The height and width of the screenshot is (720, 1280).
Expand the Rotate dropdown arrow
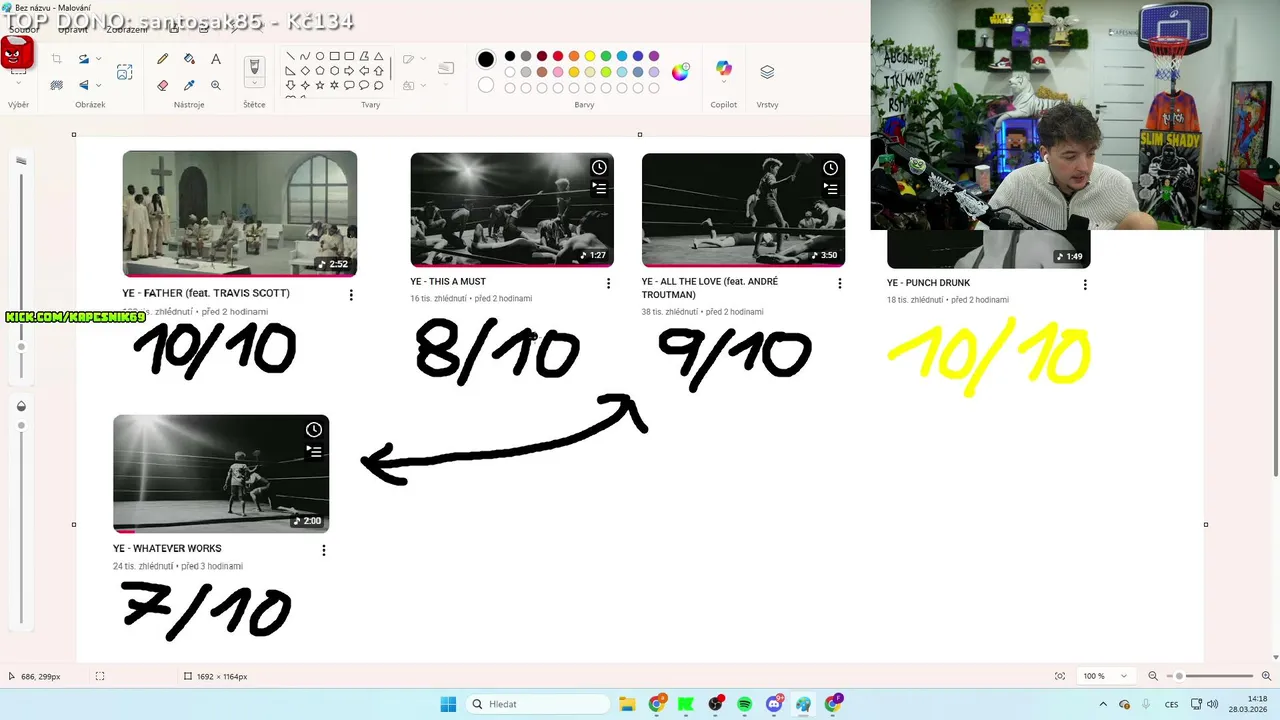98,59
